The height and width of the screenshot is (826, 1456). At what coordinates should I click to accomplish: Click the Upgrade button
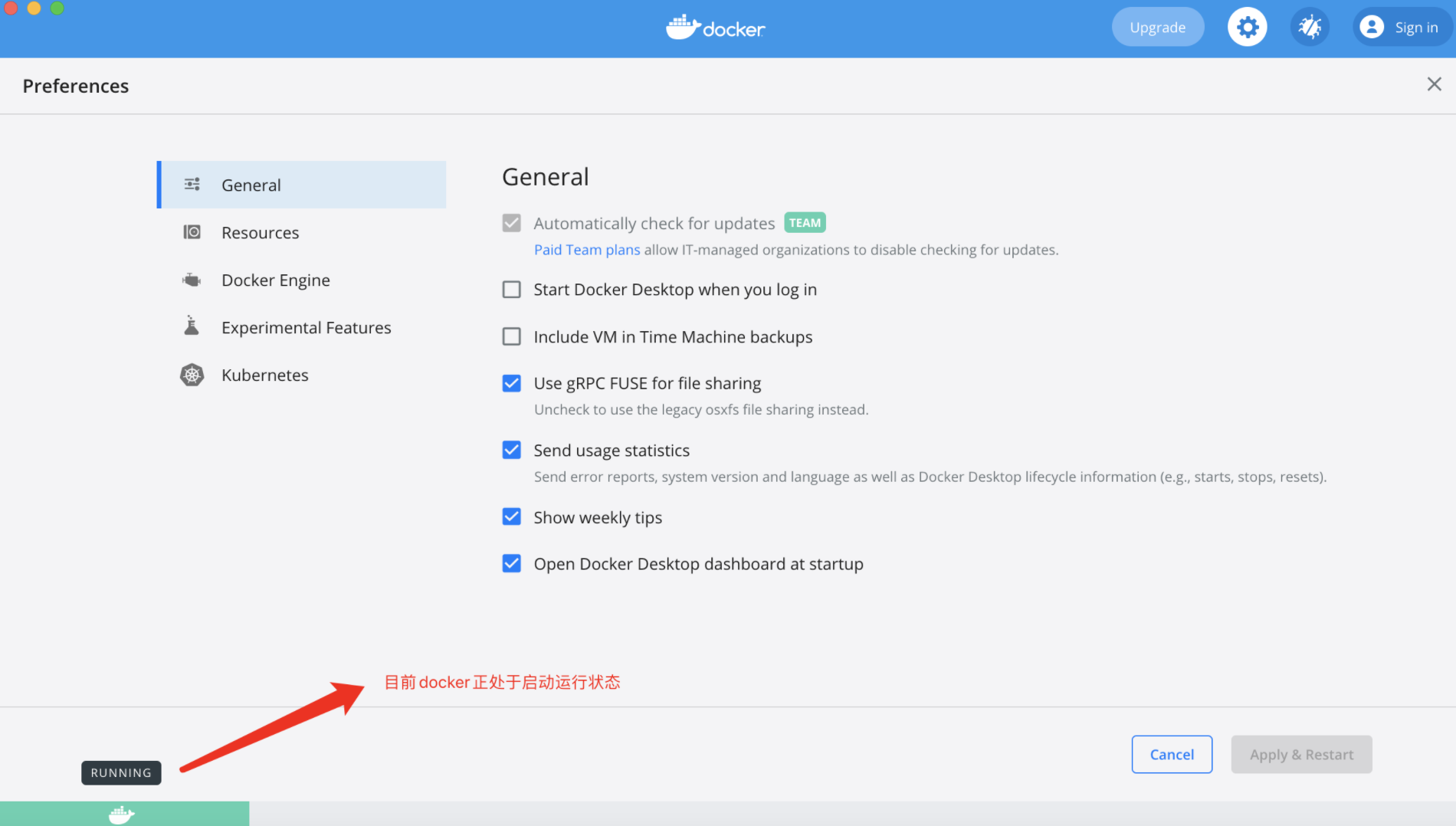coord(1157,28)
